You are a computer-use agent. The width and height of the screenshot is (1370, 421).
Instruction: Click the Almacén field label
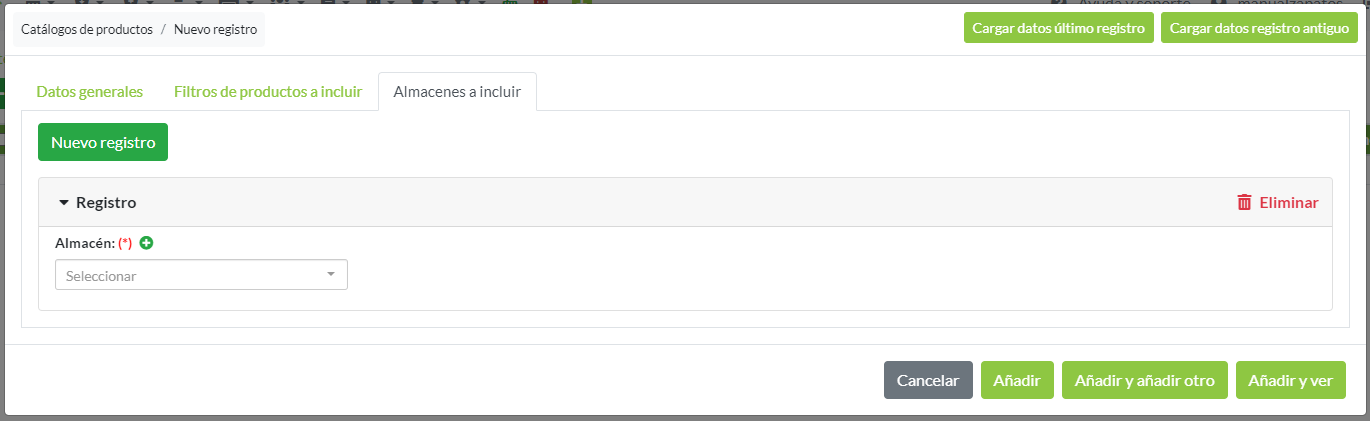click(84, 243)
